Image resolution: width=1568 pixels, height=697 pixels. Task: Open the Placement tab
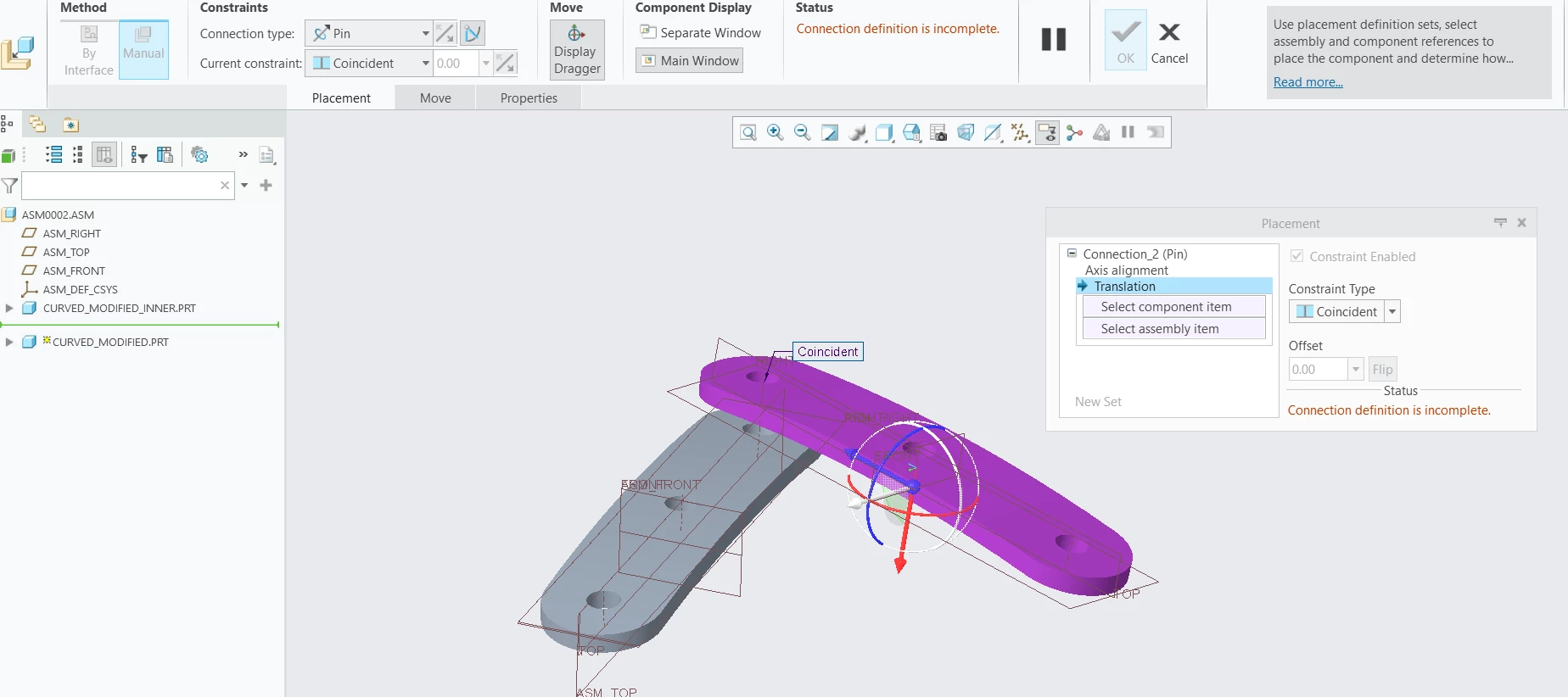pos(341,98)
